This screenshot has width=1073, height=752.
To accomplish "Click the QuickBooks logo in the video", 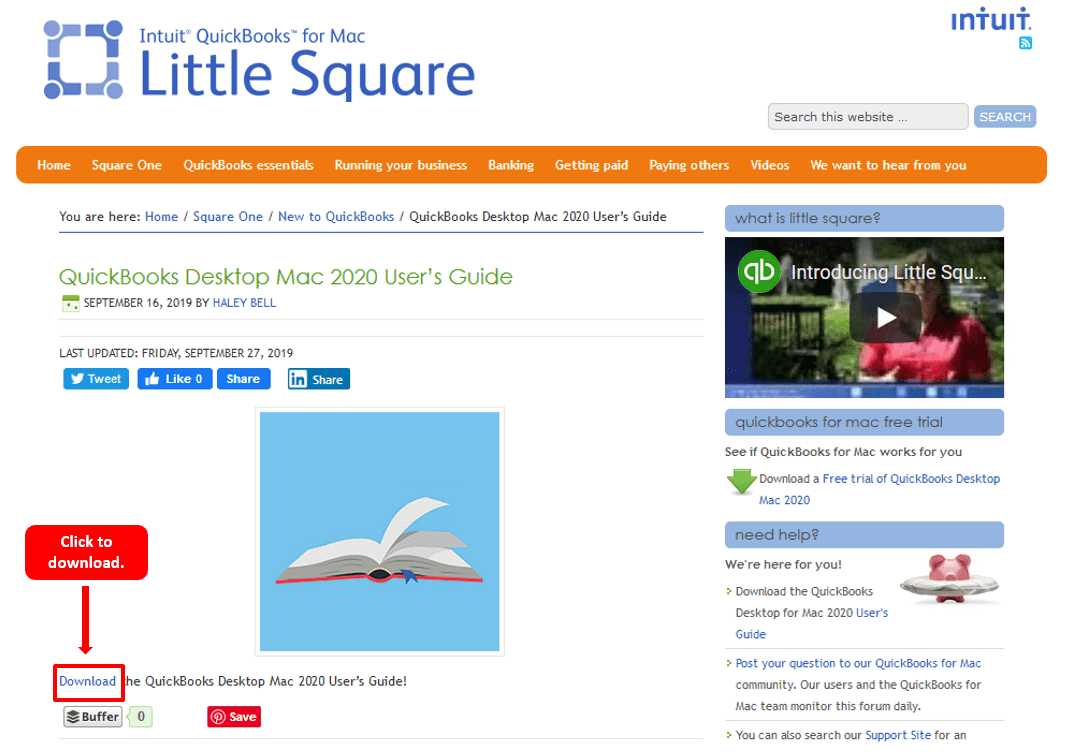I will [x=759, y=271].
